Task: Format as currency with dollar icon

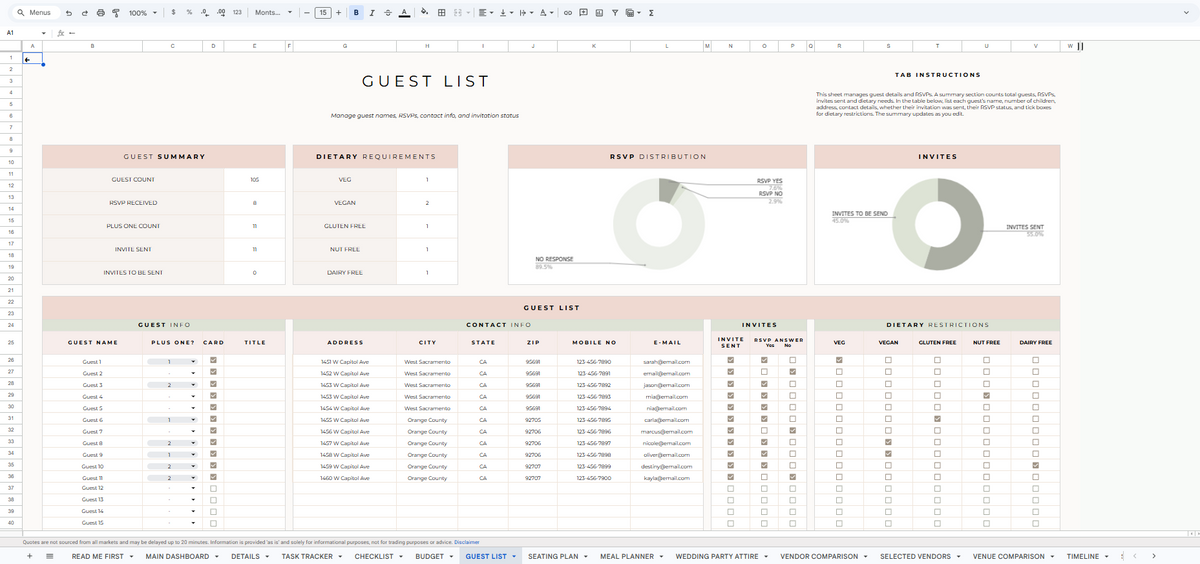Action: (x=174, y=12)
